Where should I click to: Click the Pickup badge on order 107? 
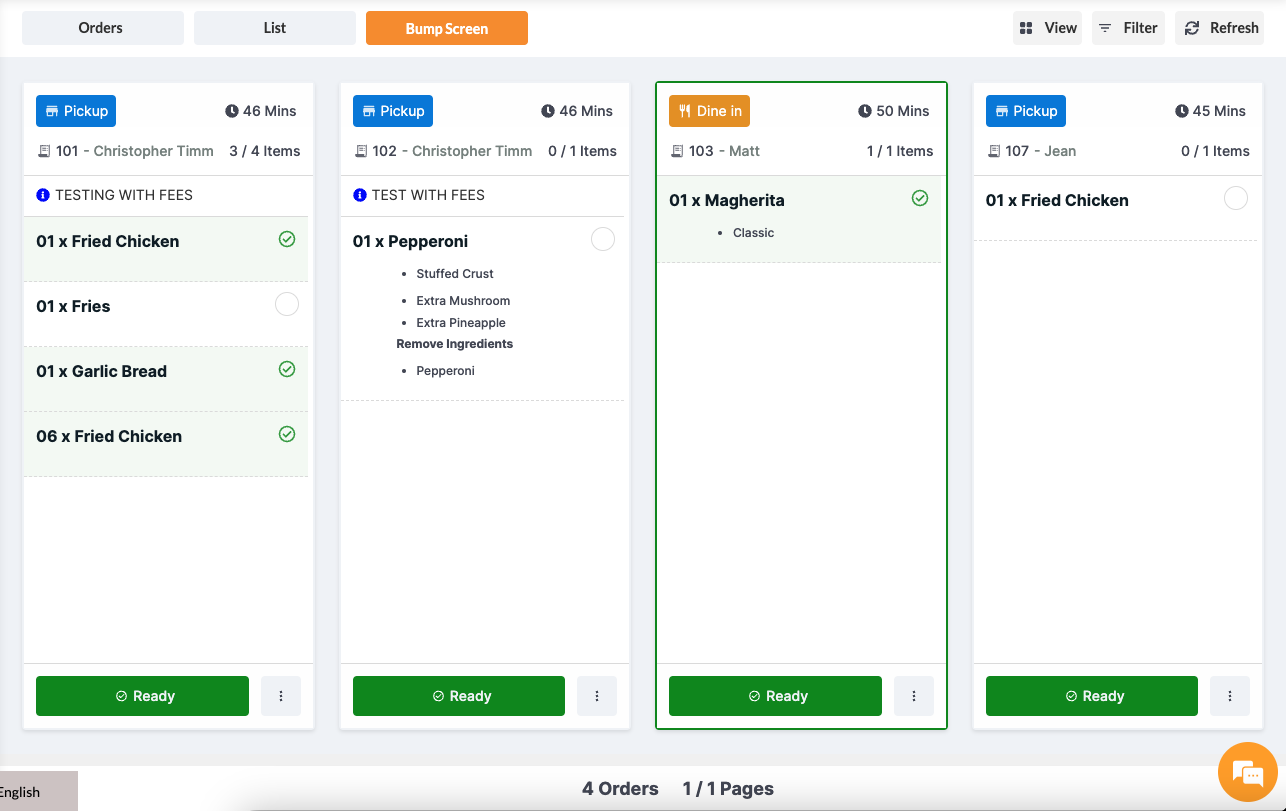point(1025,111)
